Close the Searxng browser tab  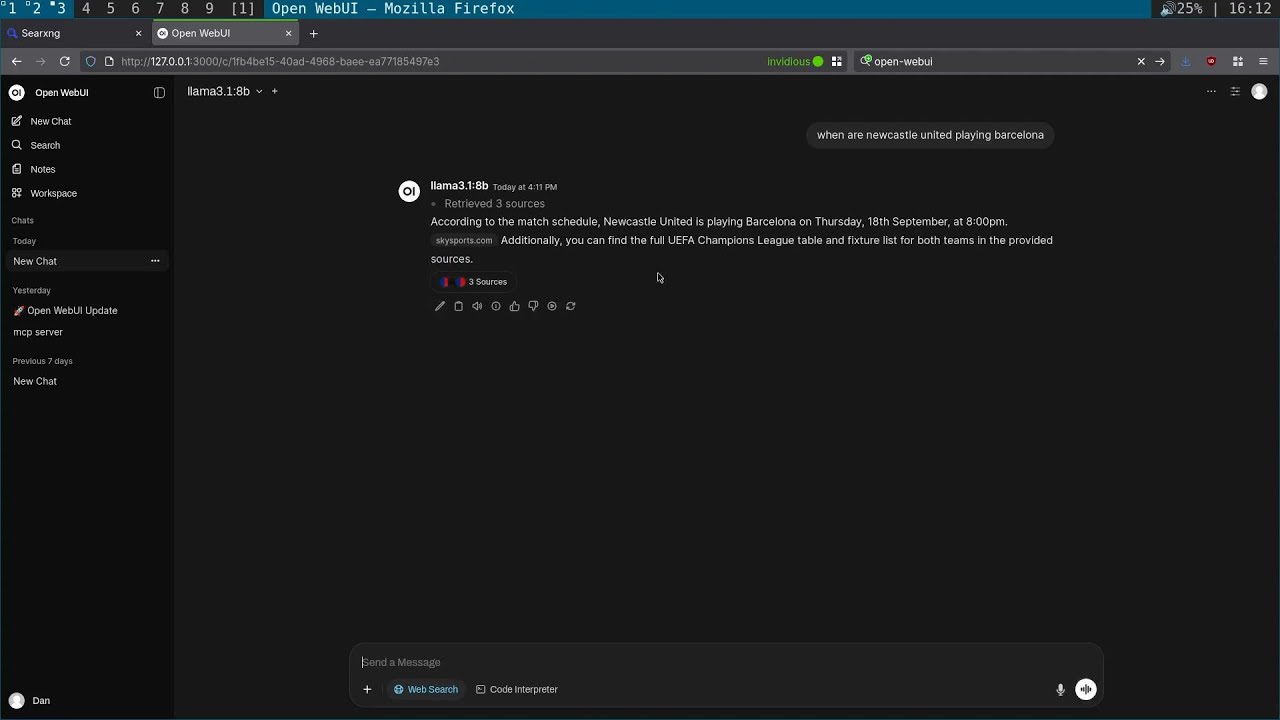138,33
